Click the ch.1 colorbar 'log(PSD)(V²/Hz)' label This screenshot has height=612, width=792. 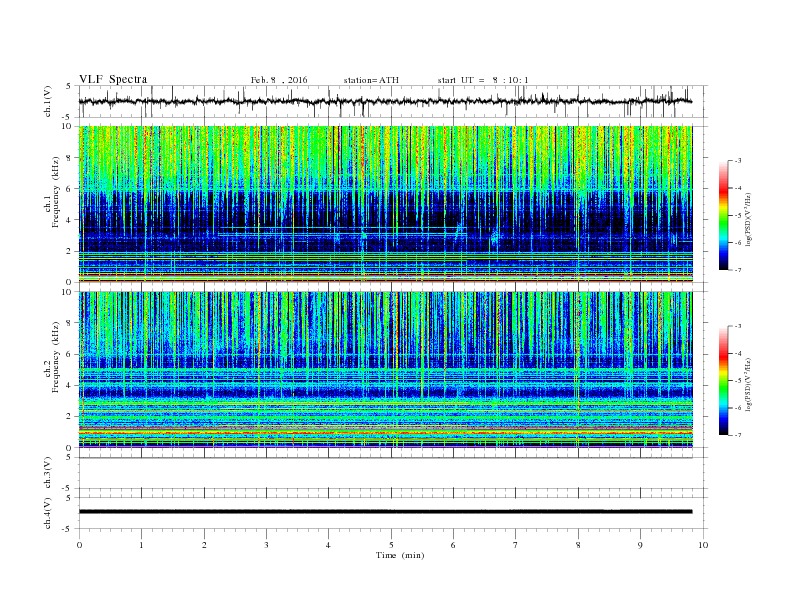[x=748, y=218]
